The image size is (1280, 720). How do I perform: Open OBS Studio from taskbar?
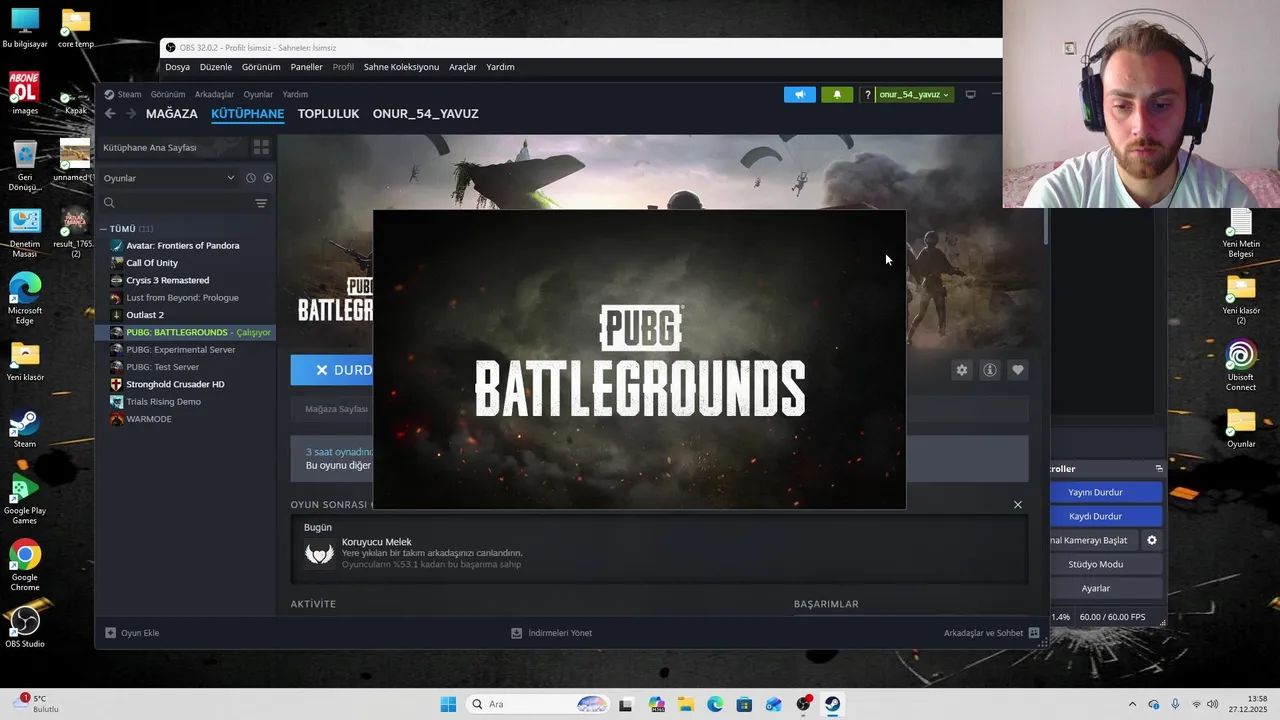[803, 704]
